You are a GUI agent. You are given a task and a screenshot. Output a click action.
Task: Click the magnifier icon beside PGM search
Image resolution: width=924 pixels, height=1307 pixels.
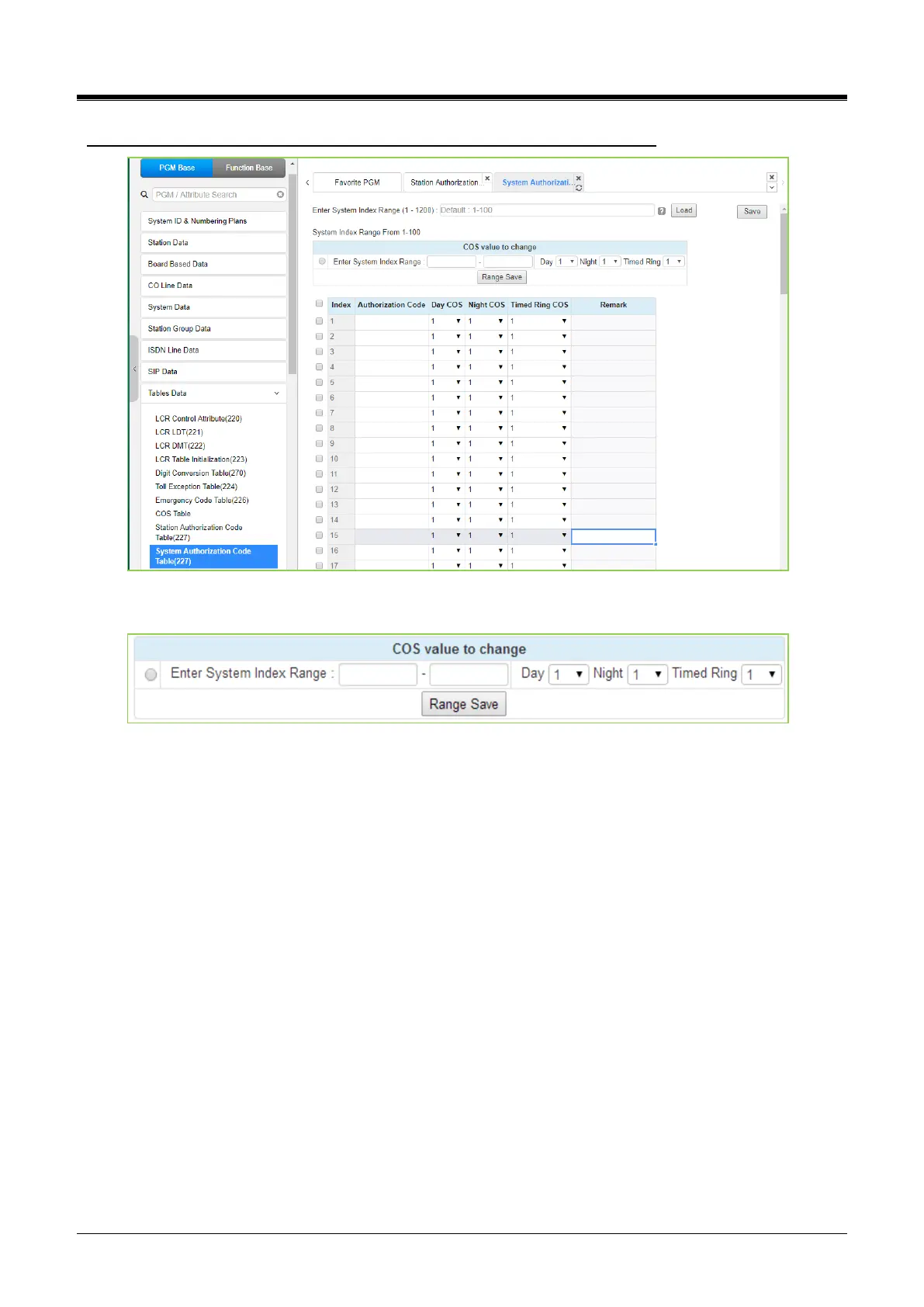(x=144, y=195)
